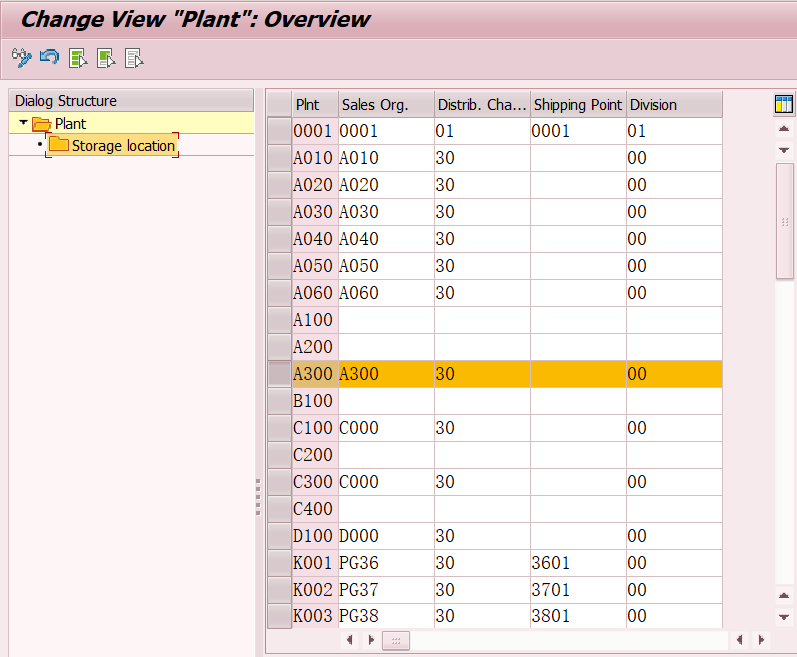Click the Undo change toolbar icon

(x=50, y=57)
